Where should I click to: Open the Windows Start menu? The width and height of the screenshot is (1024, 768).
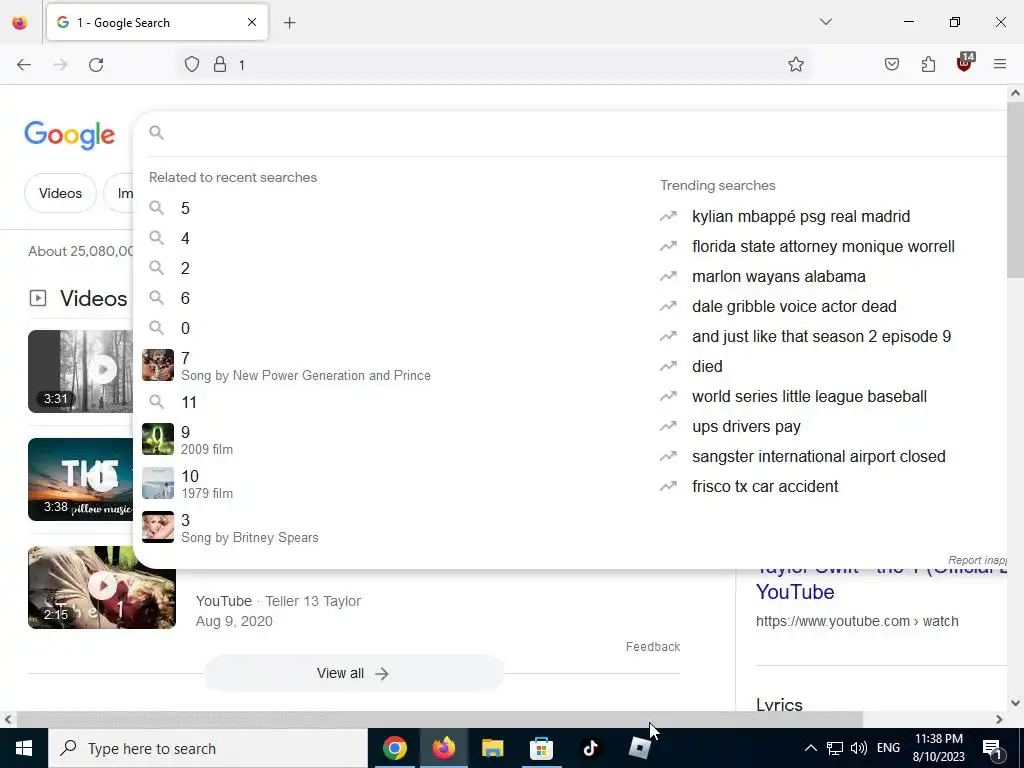[x=24, y=748]
